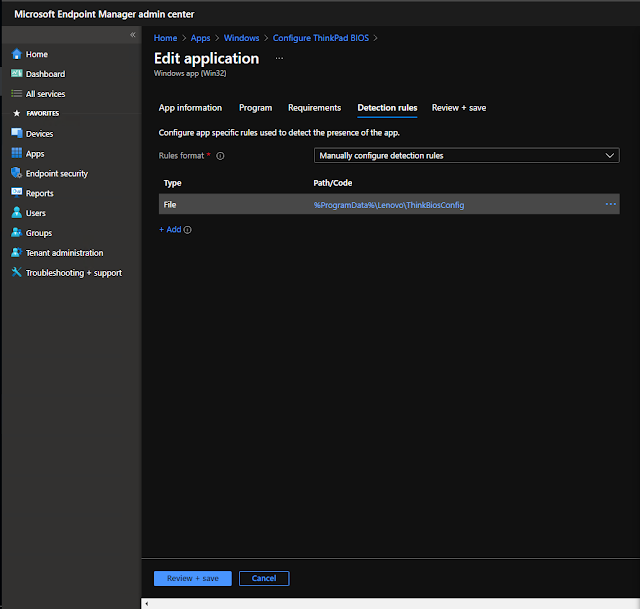640x609 pixels.
Task: Click the Users person icon
Action: coord(17,212)
